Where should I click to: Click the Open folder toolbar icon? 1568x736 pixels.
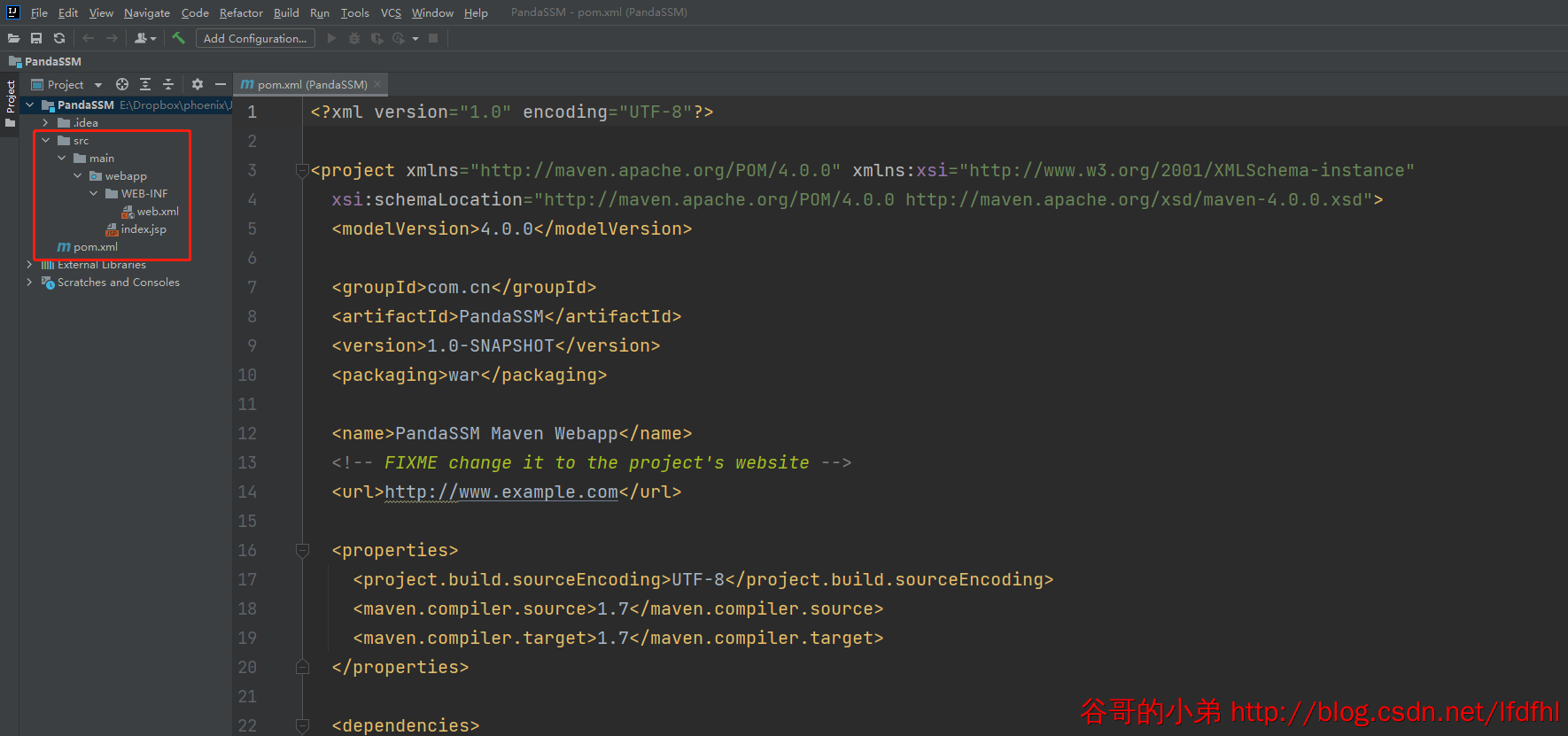pyautogui.click(x=13, y=38)
